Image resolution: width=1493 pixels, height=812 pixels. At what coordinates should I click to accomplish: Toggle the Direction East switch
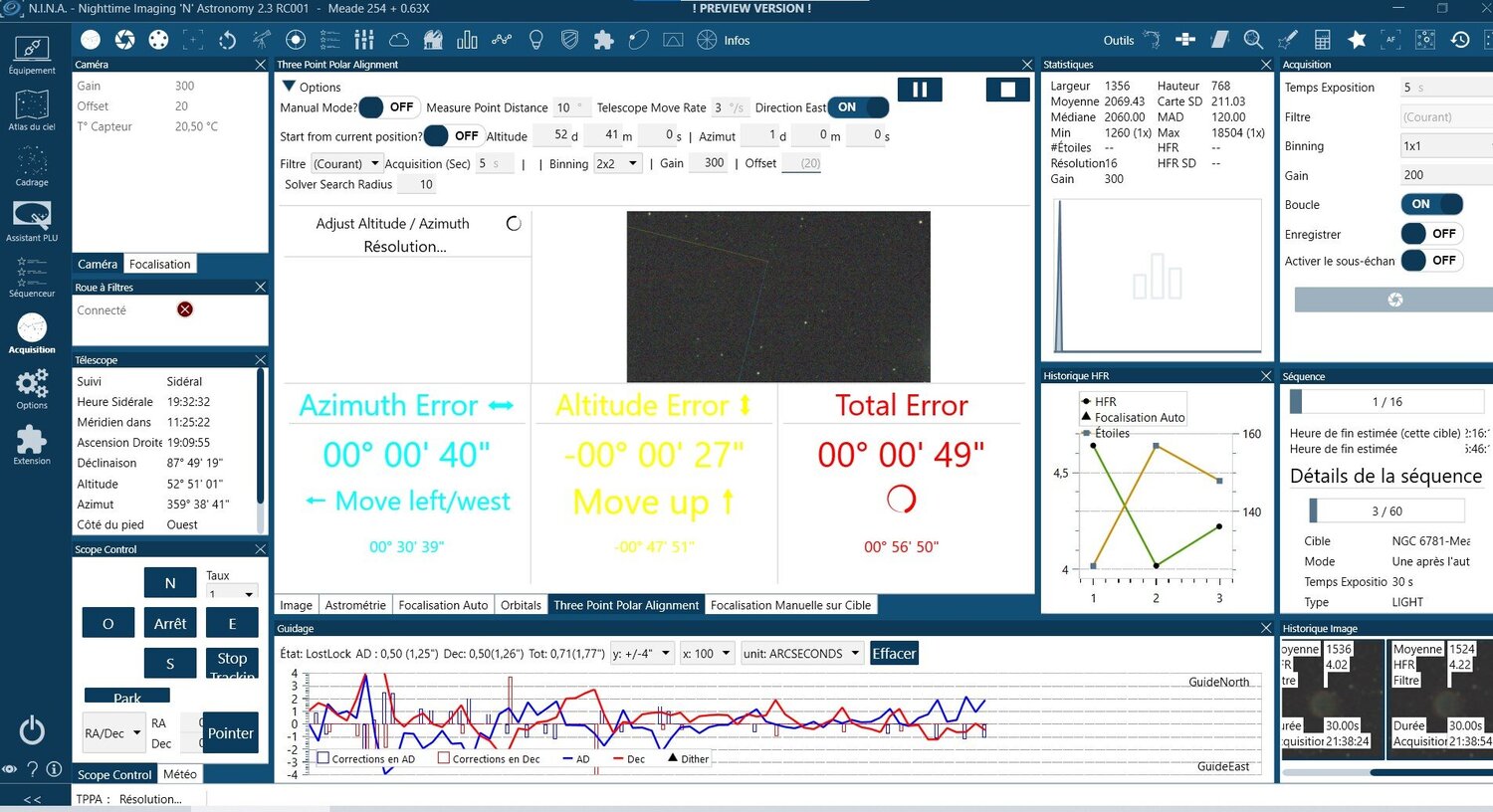858,106
